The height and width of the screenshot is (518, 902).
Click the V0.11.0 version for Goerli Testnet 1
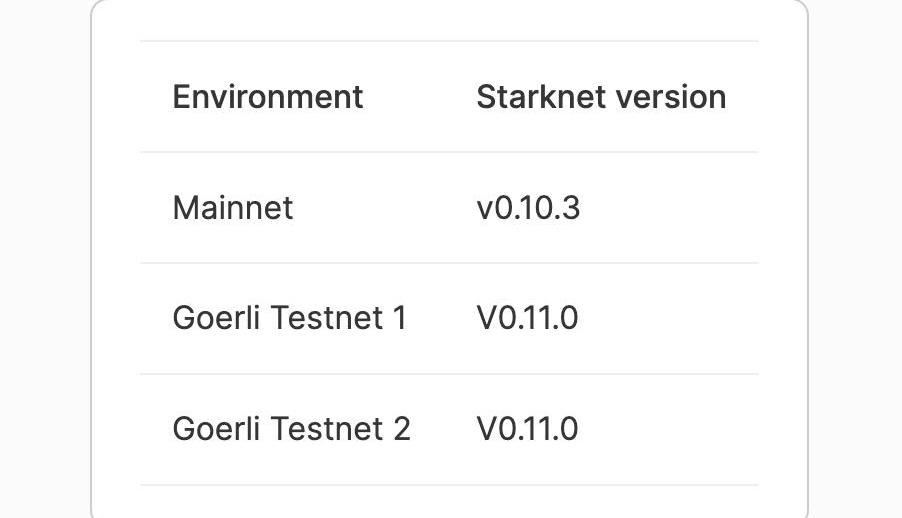(527, 319)
